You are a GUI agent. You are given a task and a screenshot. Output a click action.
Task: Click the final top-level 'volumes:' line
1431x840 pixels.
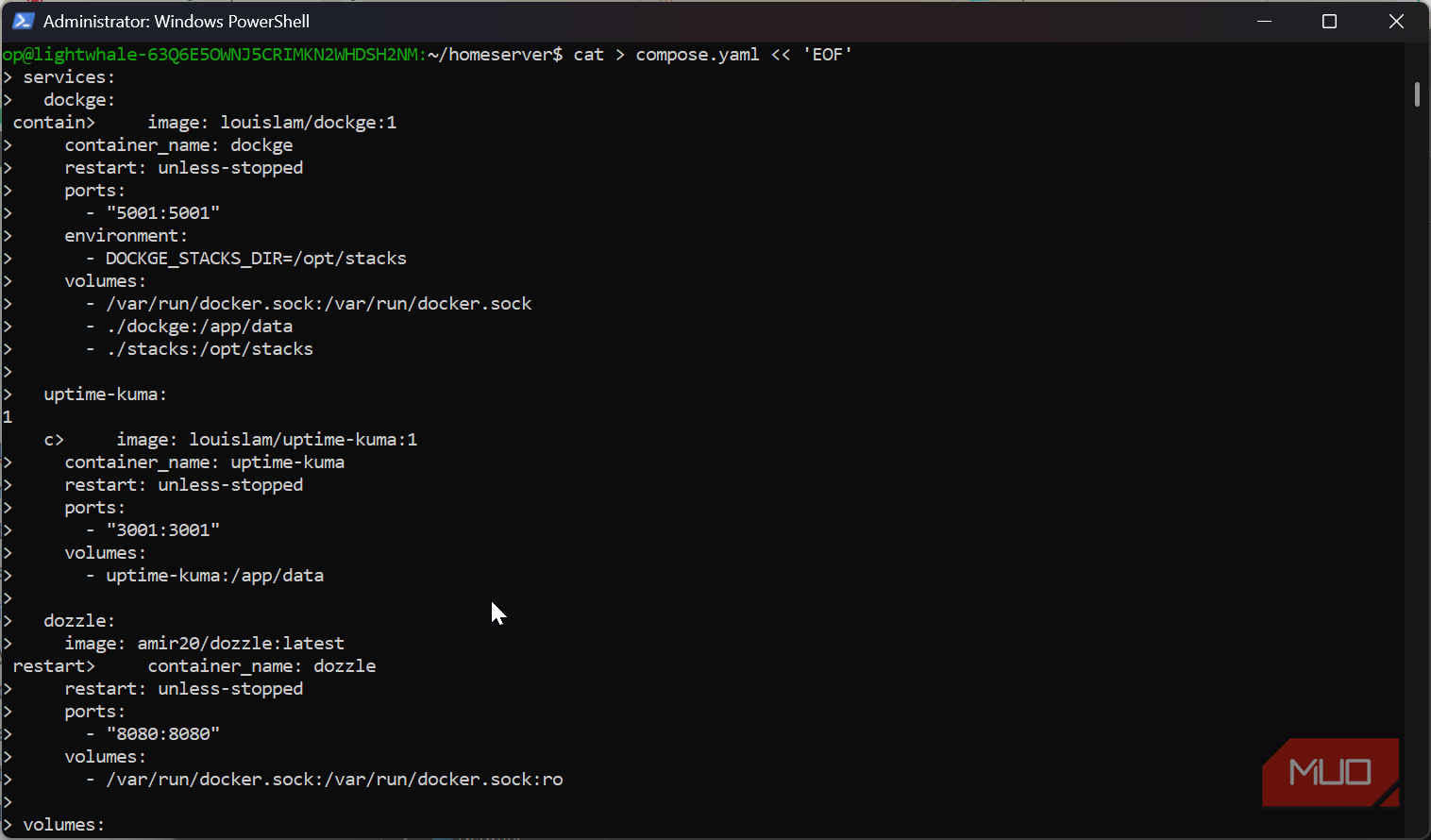point(63,825)
